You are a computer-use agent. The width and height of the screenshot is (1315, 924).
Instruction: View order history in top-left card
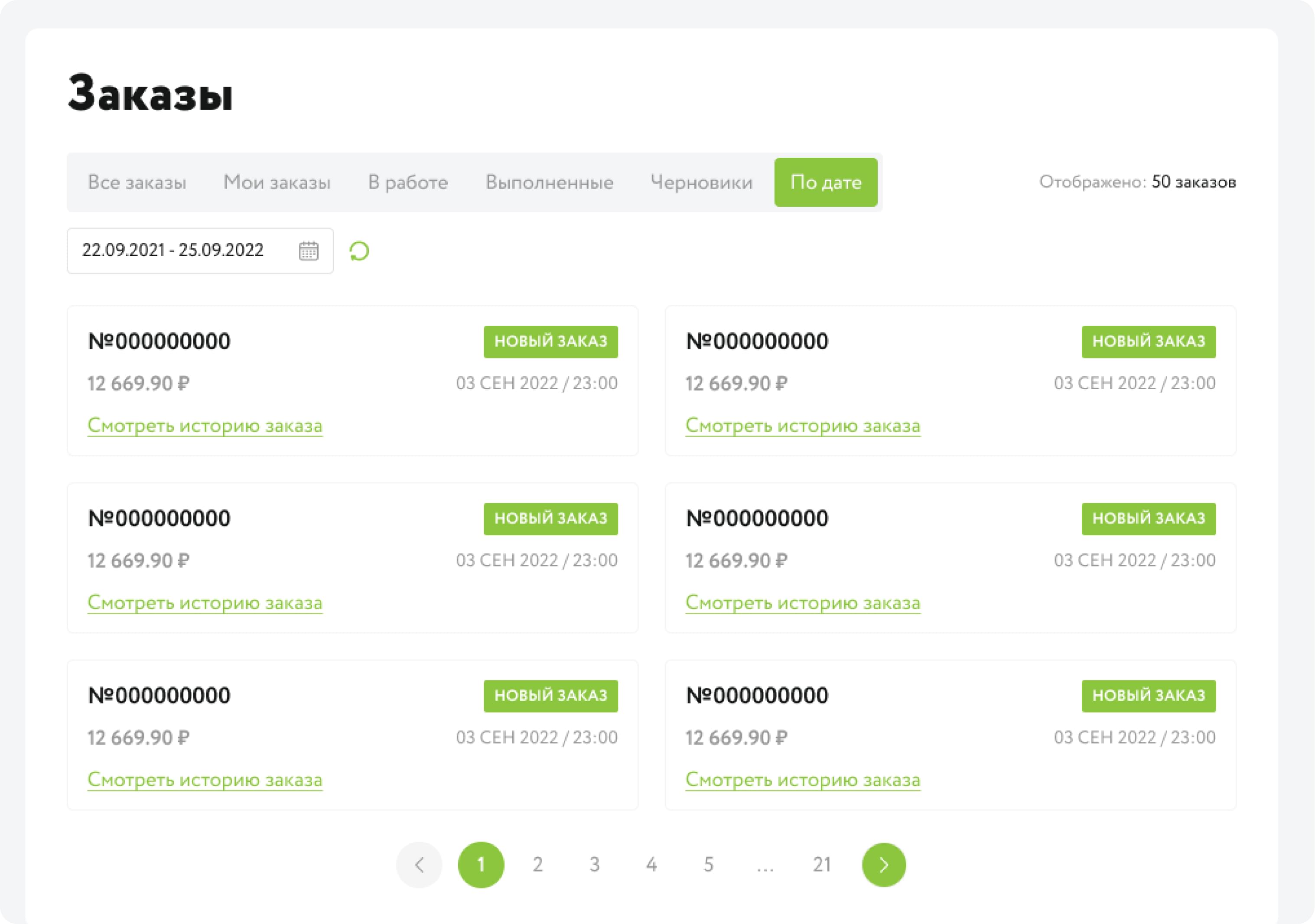(x=205, y=426)
